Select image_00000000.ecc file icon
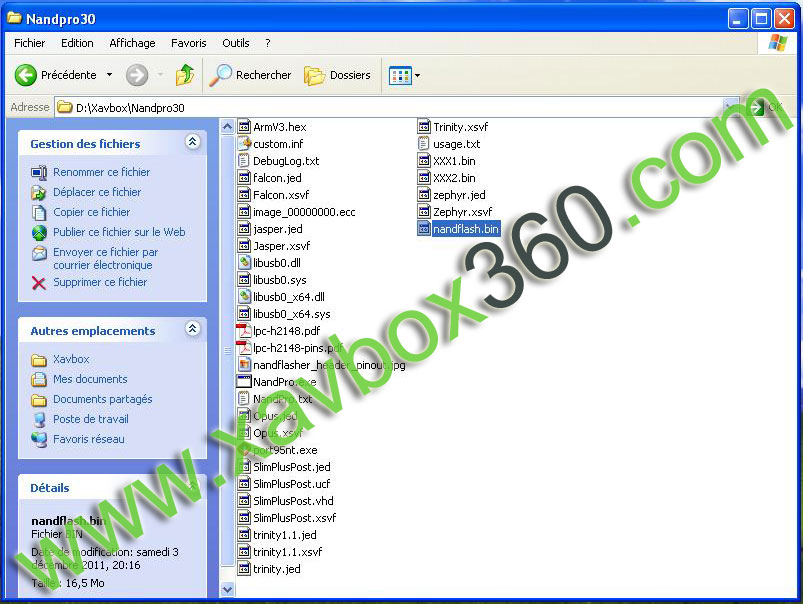 click(x=244, y=212)
